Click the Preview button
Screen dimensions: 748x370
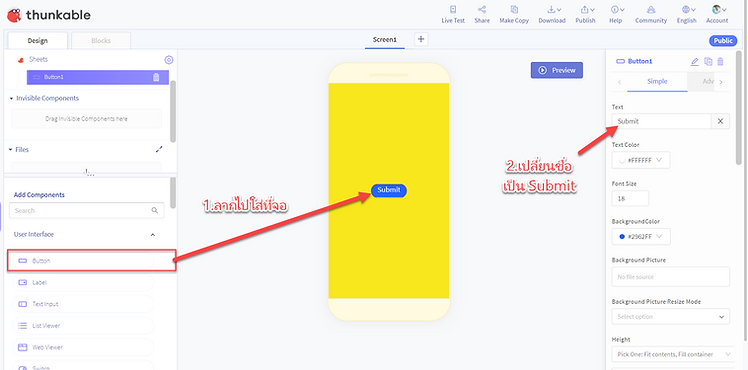tap(557, 70)
